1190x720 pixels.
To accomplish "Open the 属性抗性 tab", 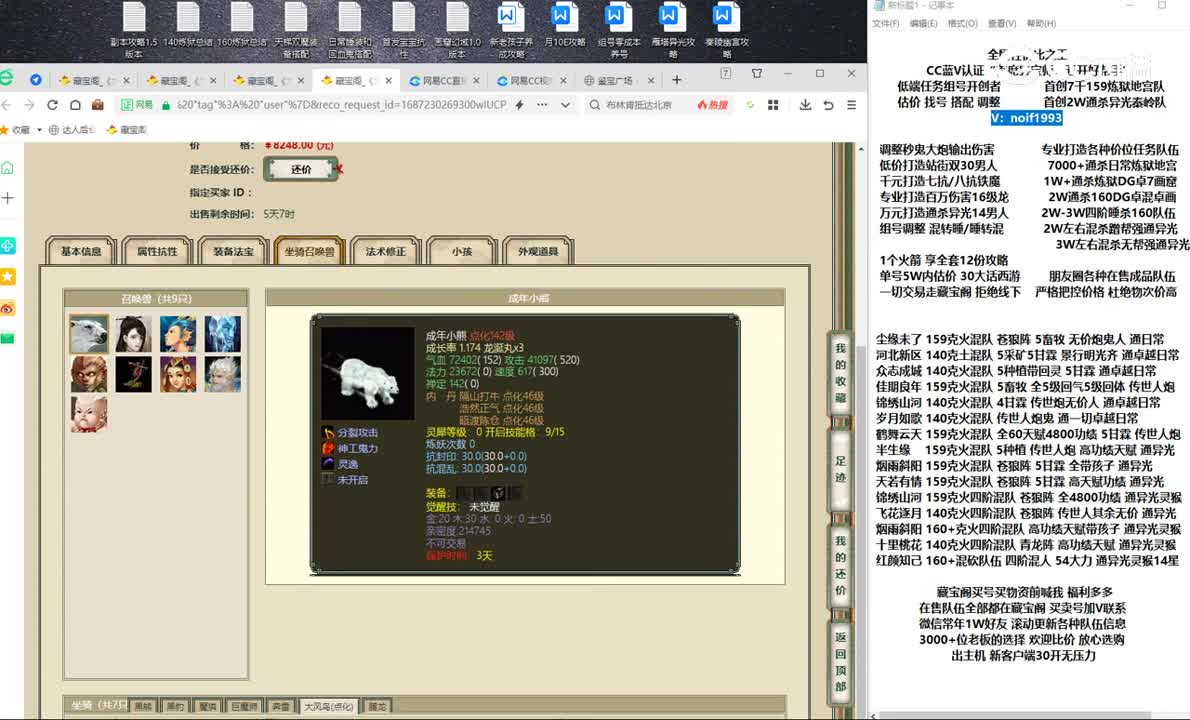I will (x=157, y=251).
